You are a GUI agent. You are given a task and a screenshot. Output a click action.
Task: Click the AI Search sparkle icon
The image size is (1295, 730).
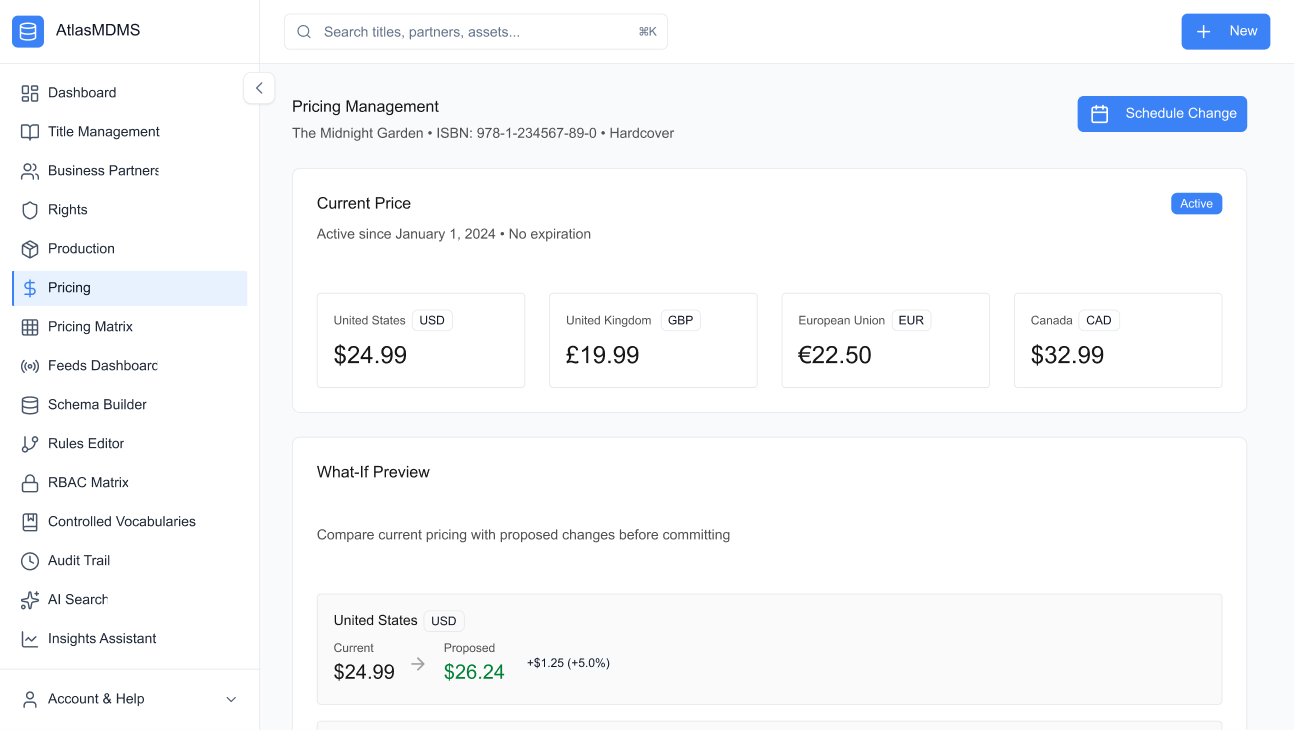(30, 600)
